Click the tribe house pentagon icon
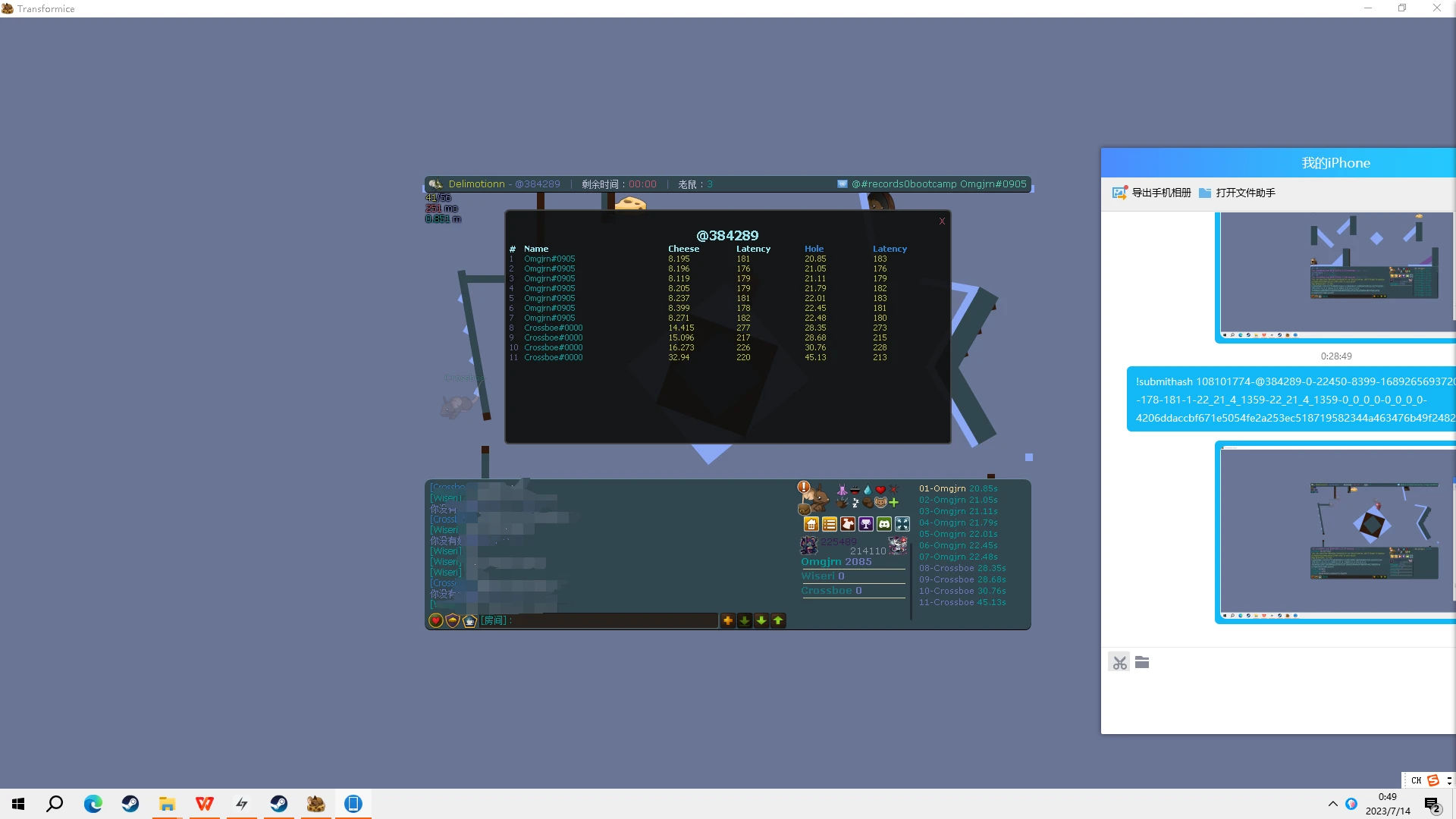The image size is (1456, 819). 469,620
